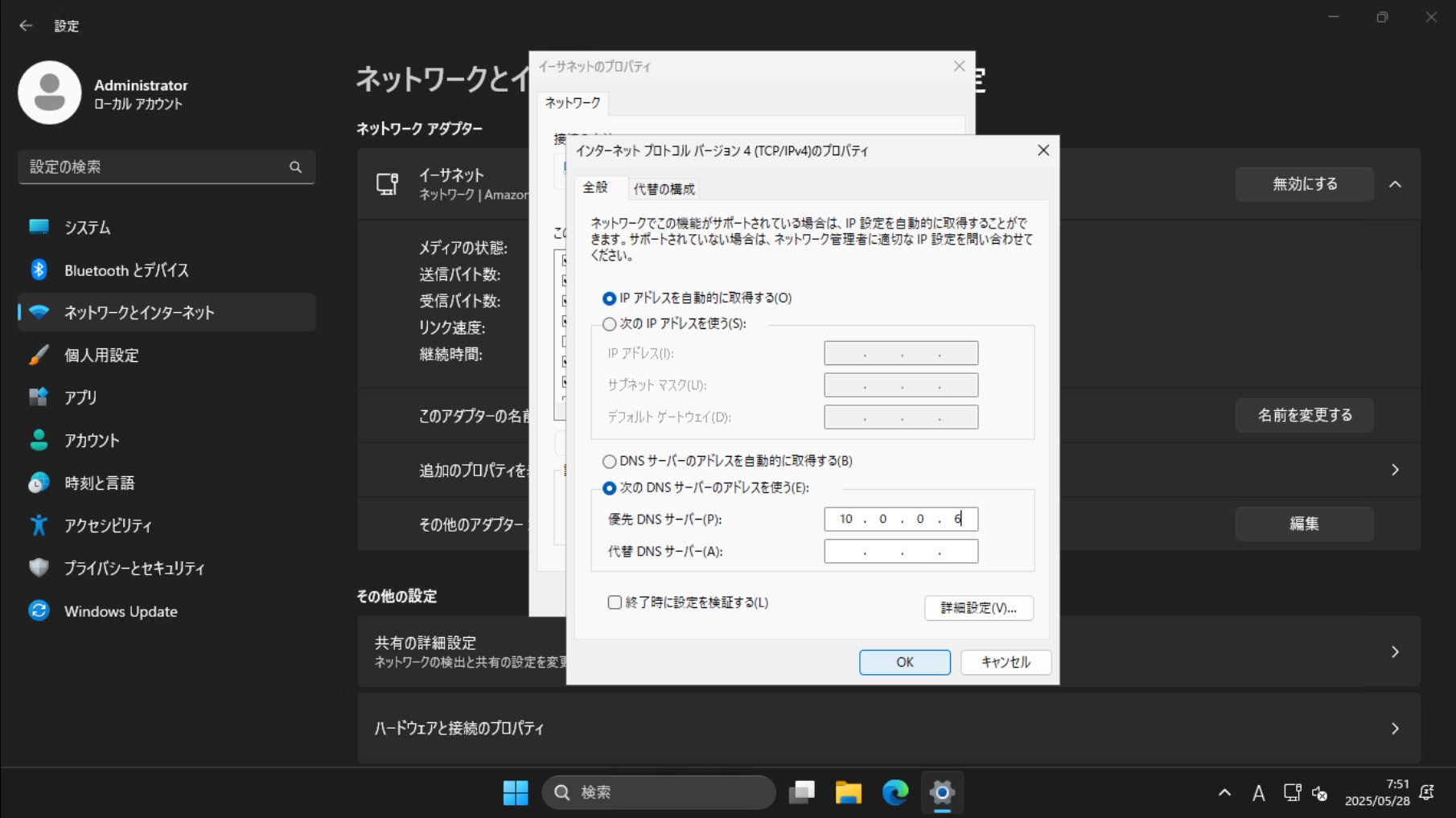The height and width of the screenshot is (818, 1456).
Task: Select IP アドレスを自動的に取得する option
Action: 609,298
